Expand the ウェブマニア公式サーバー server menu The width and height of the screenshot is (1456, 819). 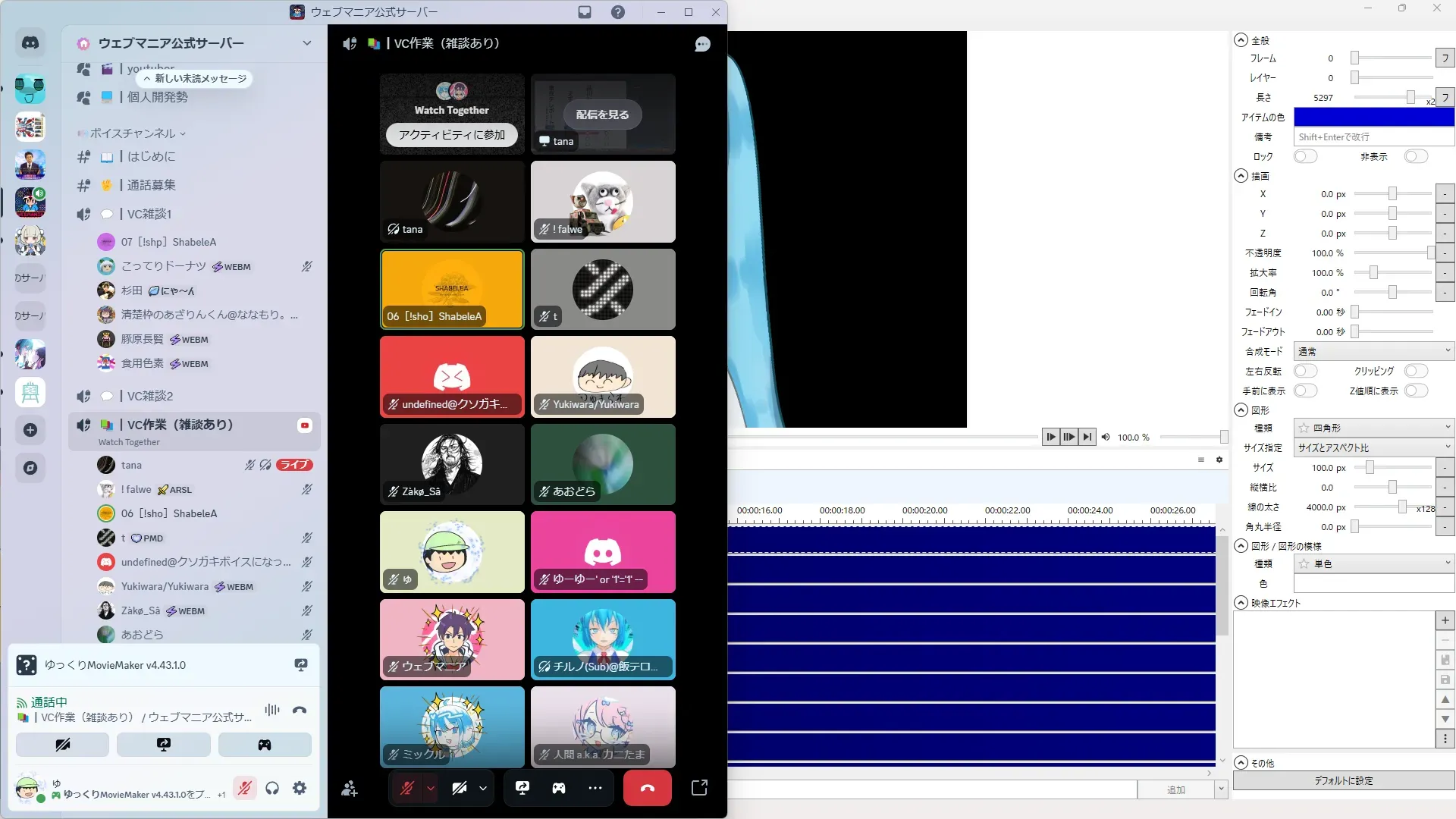[306, 43]
